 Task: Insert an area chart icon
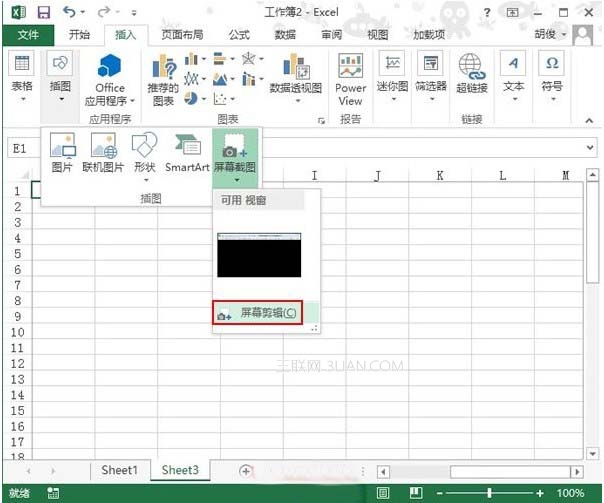[x=220, y=79]
